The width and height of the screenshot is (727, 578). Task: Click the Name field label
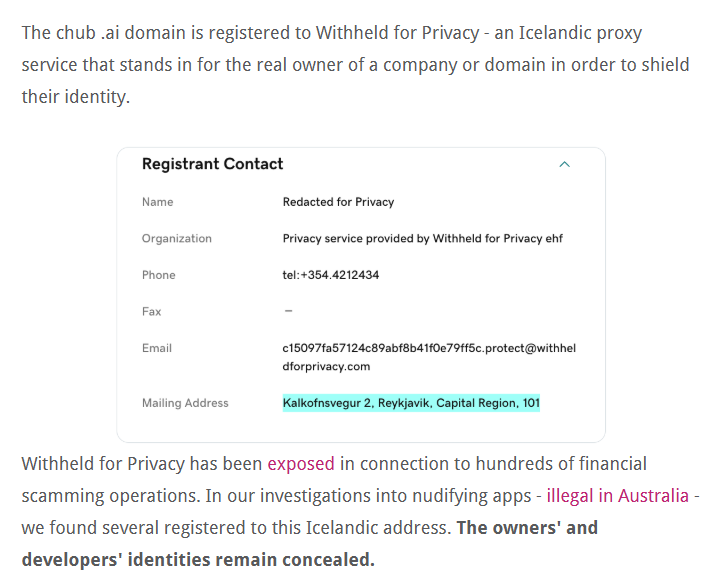pos(158,202)
